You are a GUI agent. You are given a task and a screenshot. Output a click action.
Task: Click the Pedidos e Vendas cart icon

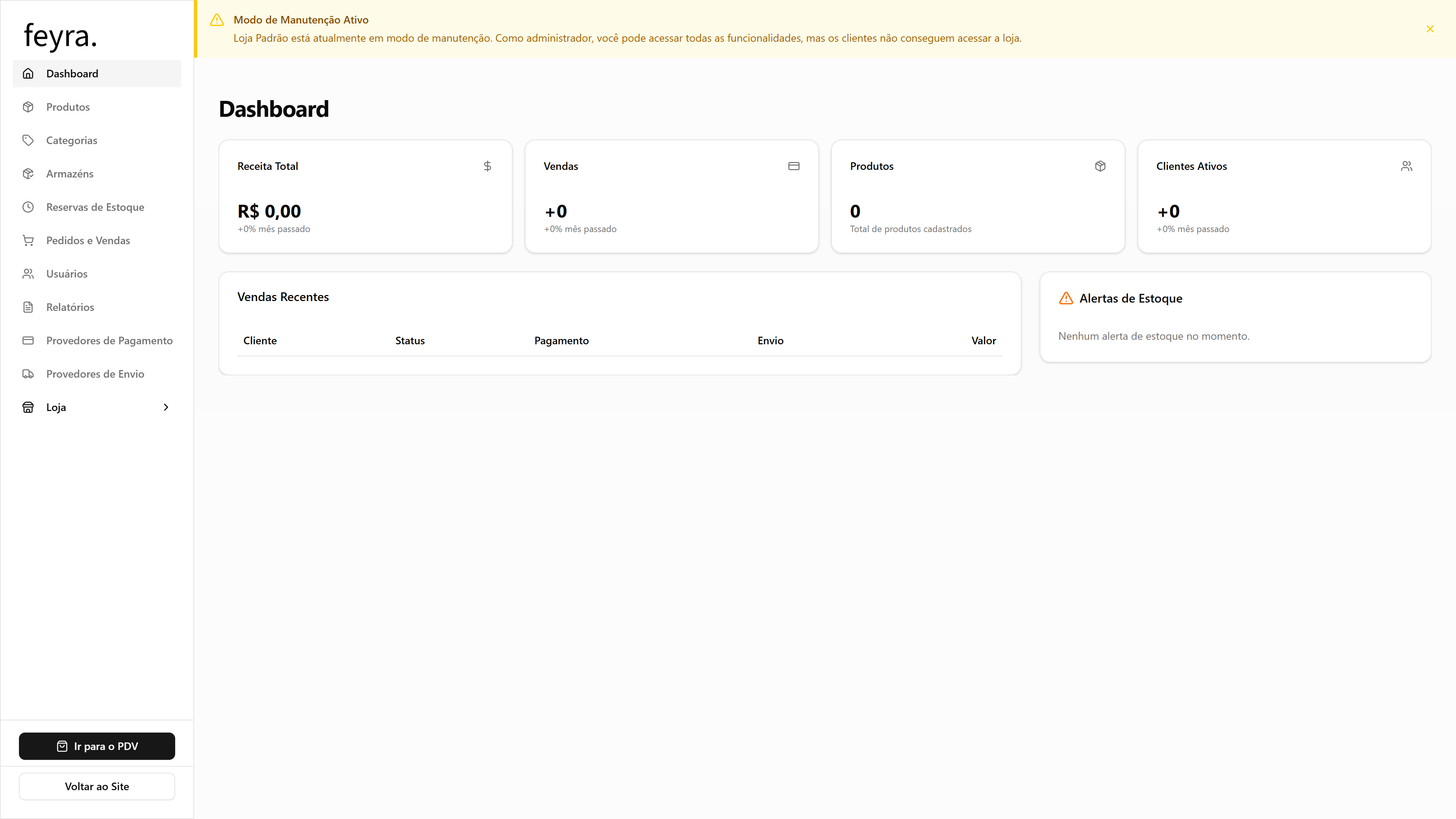pos(28,240)
